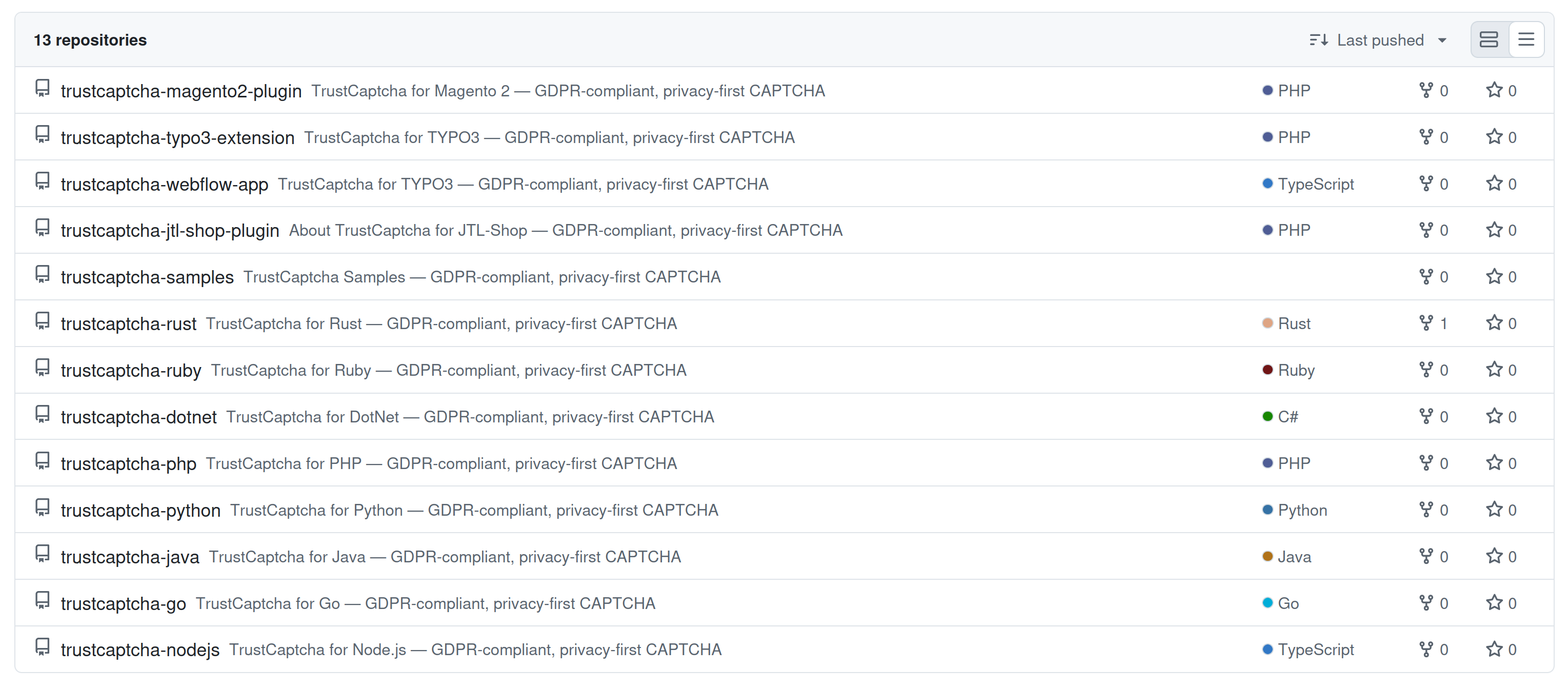Viewport: 1568px width, 690px height.
Task: Switch to the expanded card view
Action: 1489,40
